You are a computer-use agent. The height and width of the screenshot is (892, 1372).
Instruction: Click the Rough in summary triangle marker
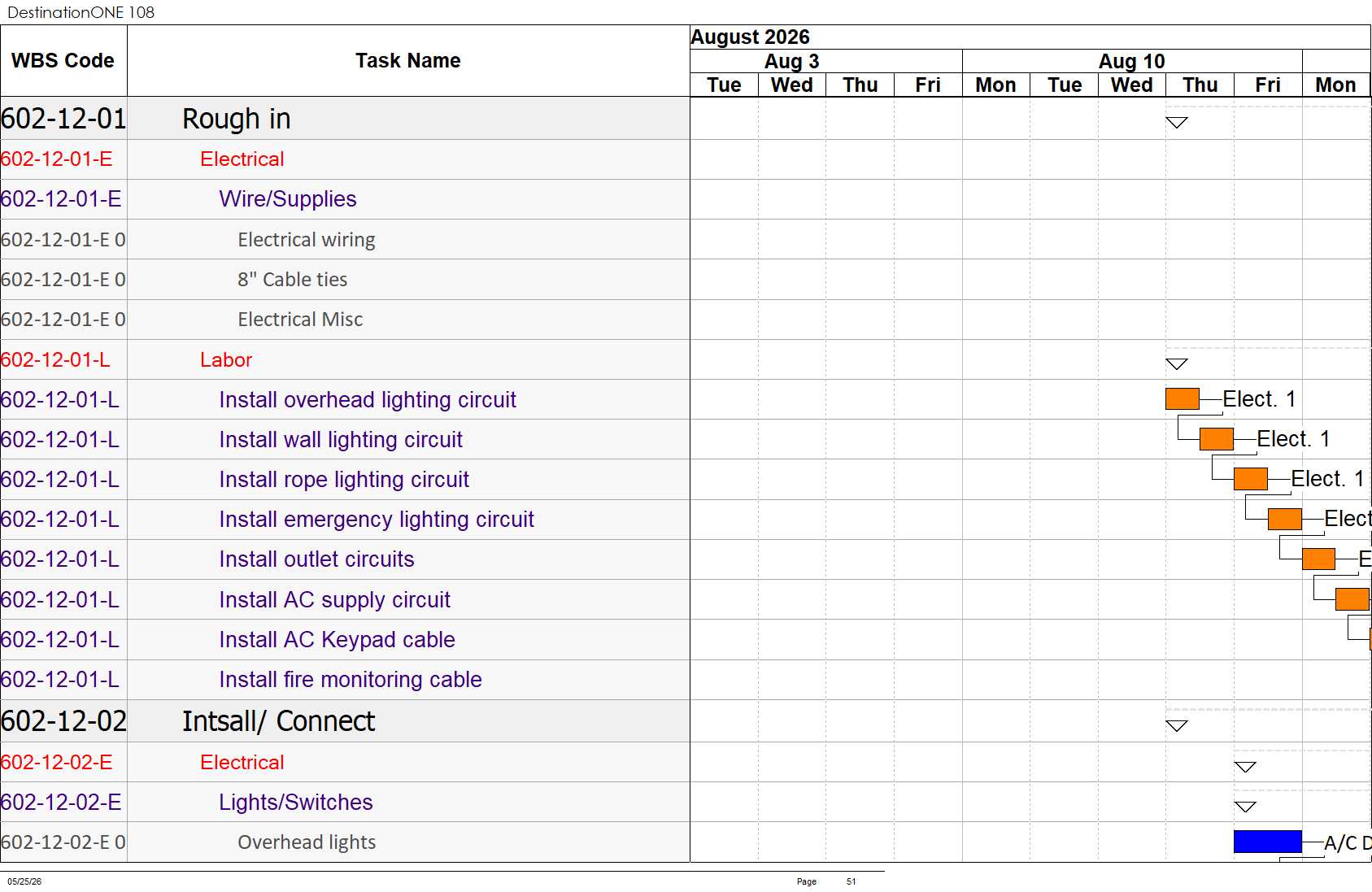point(1177,123)
